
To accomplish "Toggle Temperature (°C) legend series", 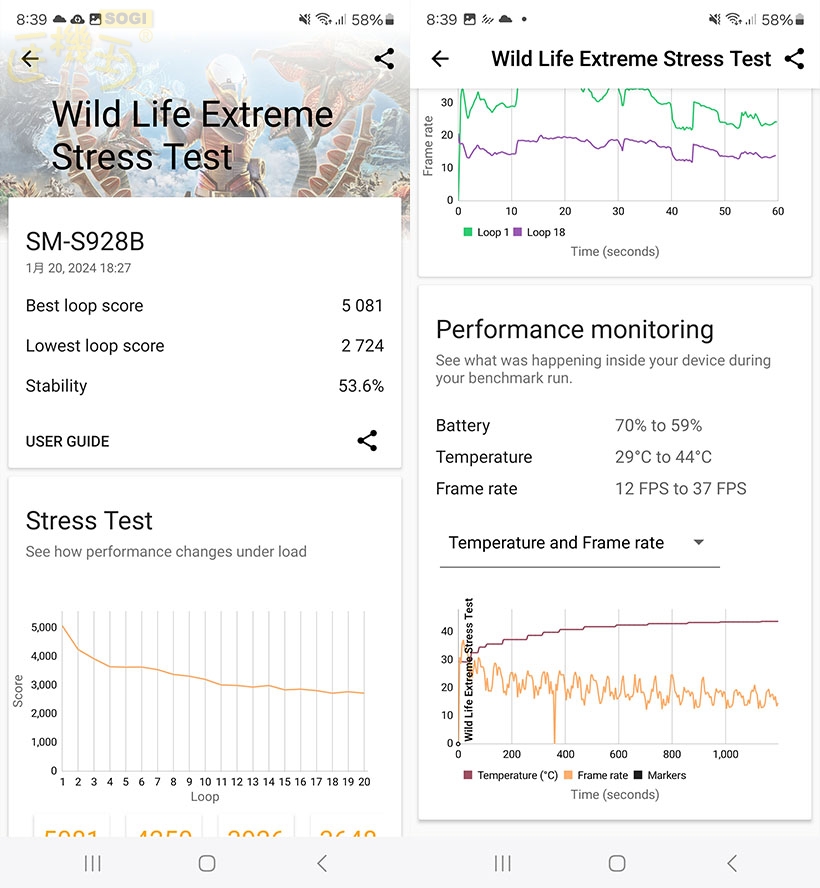I will click(510, 775).
